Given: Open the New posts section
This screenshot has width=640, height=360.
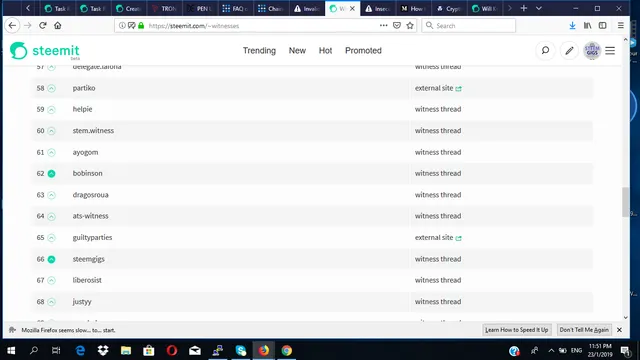Looking at the screenshot, I should [x=297, y=51].
